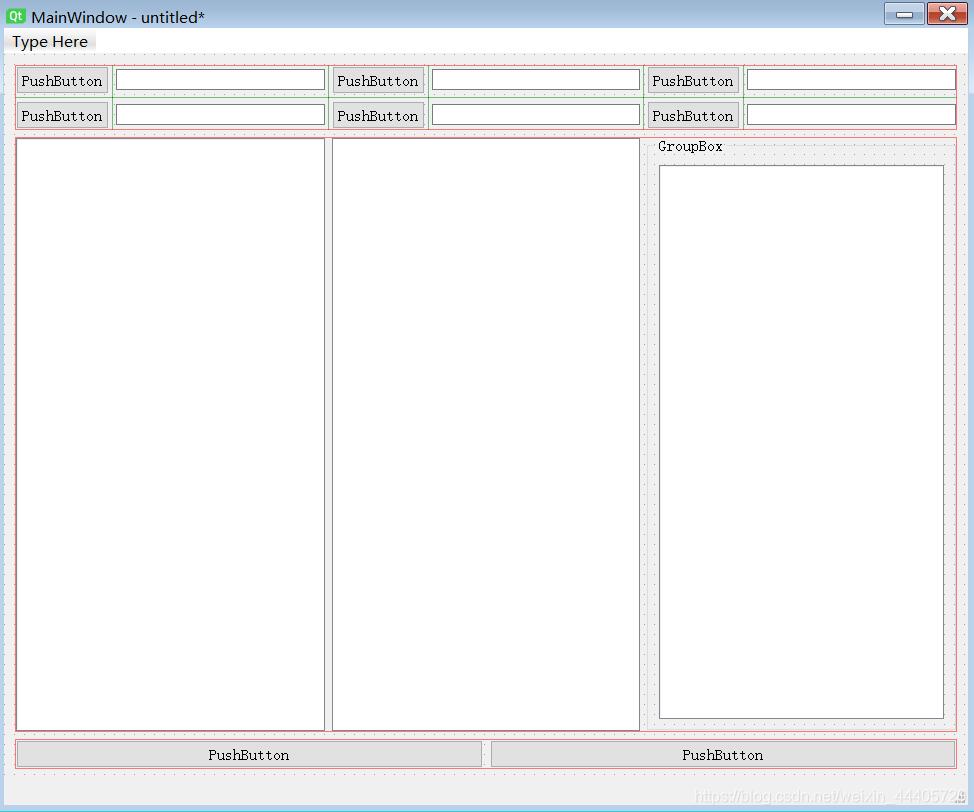Select the second-row middle line edit

[535, 115]
